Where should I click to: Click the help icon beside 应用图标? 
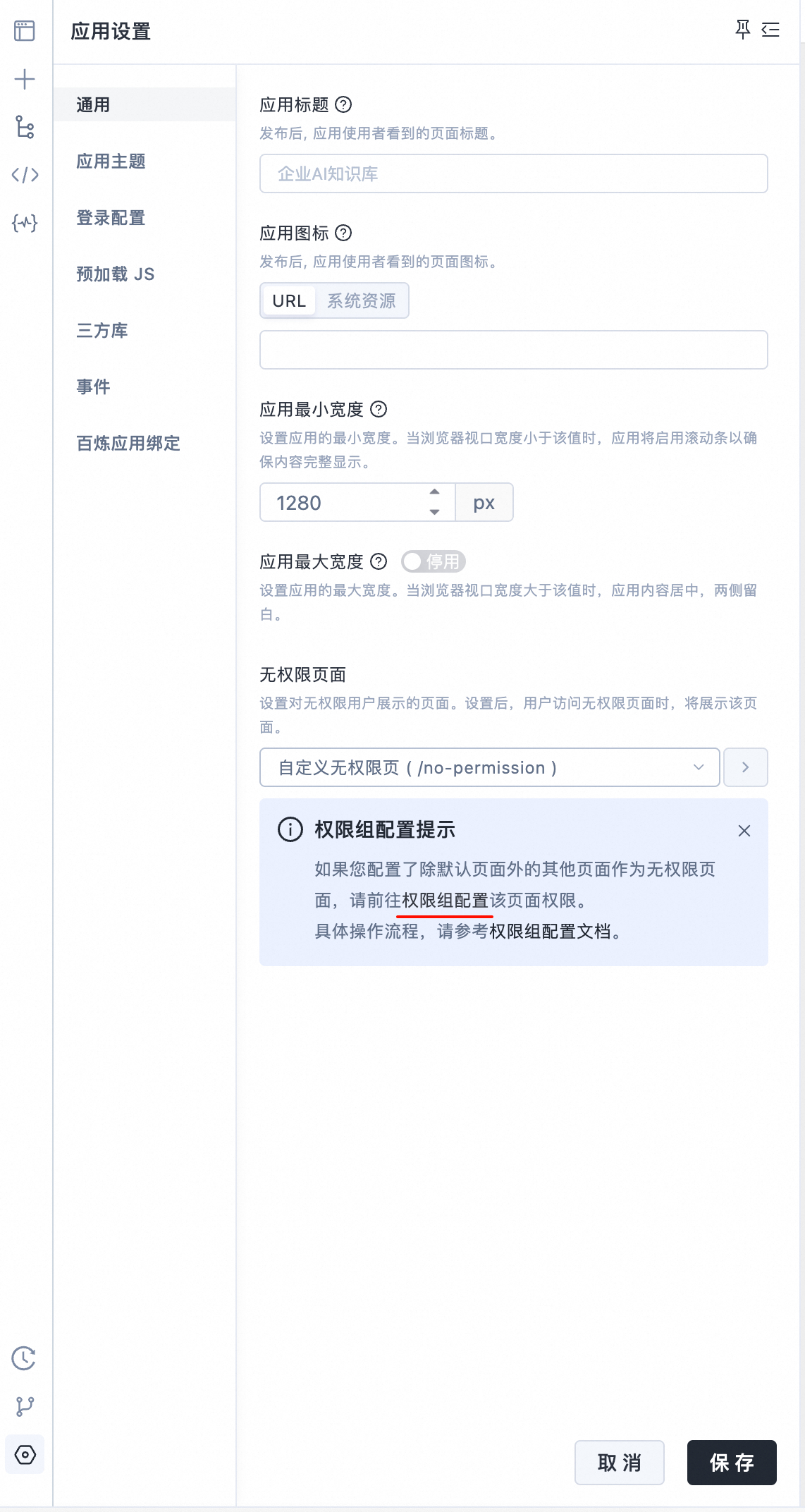[x=343, y=233]
